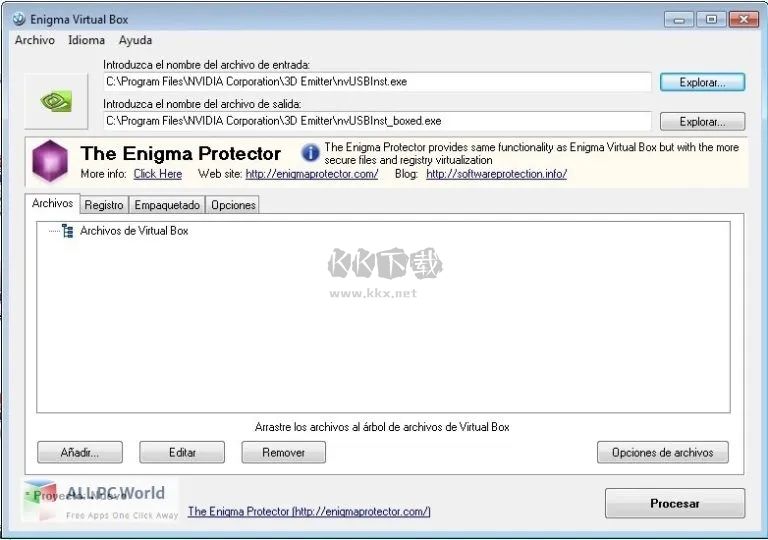Open the Idioma menu

pos(86,40)
